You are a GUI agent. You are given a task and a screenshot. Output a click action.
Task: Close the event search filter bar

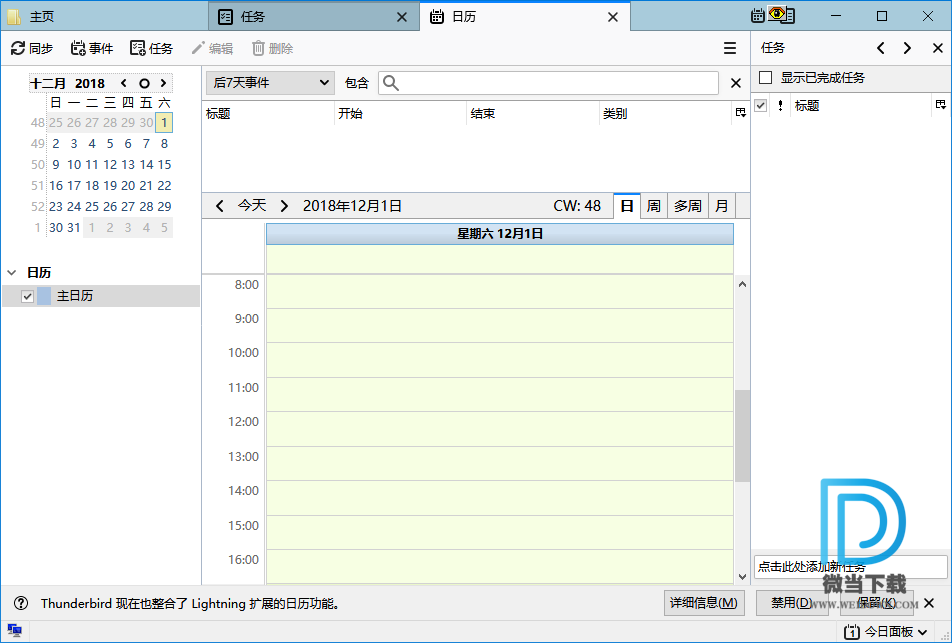click(x=736, y=83)
